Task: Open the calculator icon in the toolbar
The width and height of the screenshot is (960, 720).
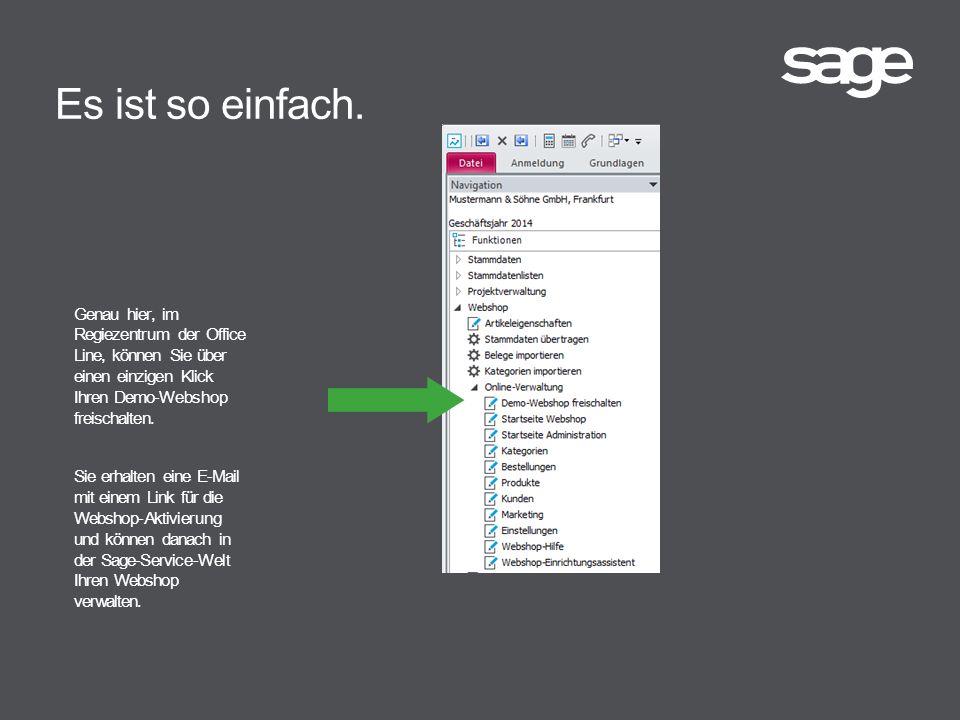Action: tap(549, 141)
